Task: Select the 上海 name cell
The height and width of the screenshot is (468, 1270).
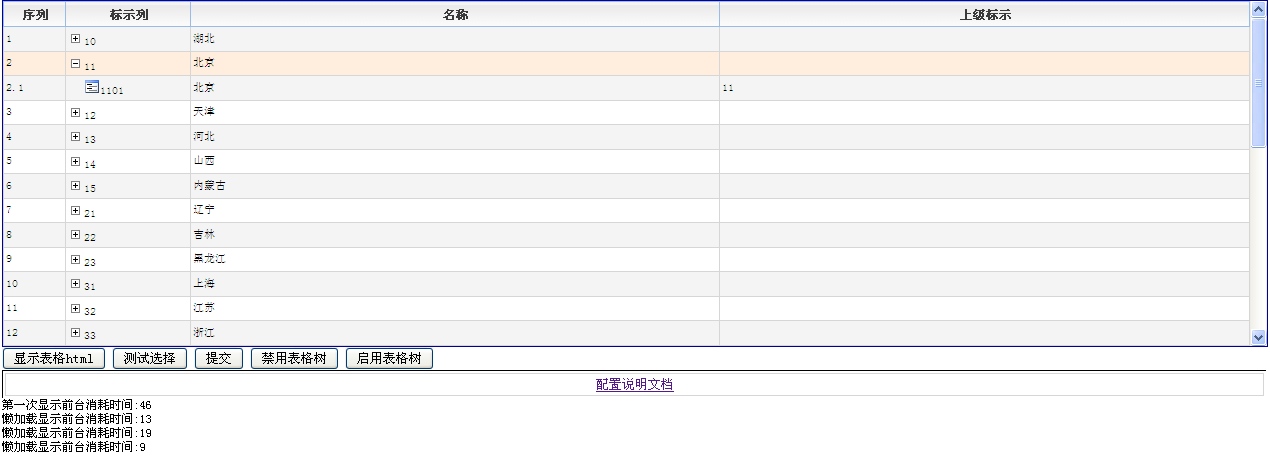Action: (455, 284)
